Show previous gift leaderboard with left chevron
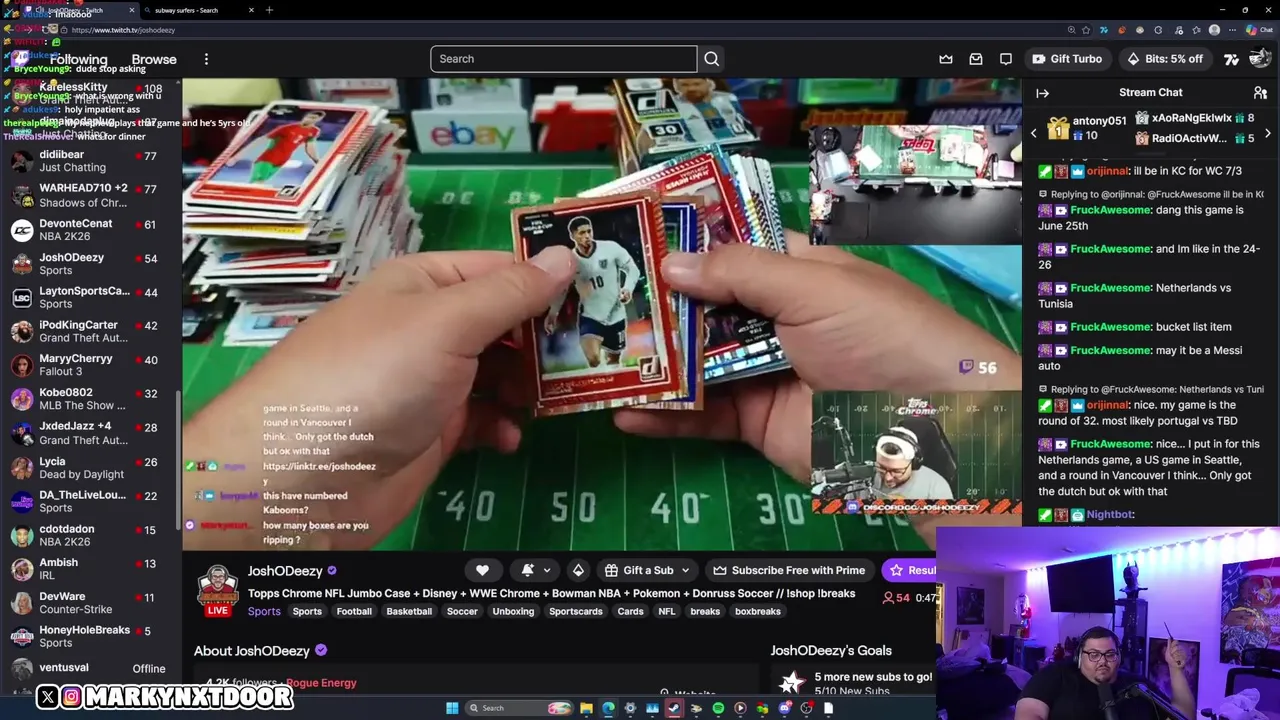The width and height of the screenshot is (1280, 720). (x=1034, y=133)
